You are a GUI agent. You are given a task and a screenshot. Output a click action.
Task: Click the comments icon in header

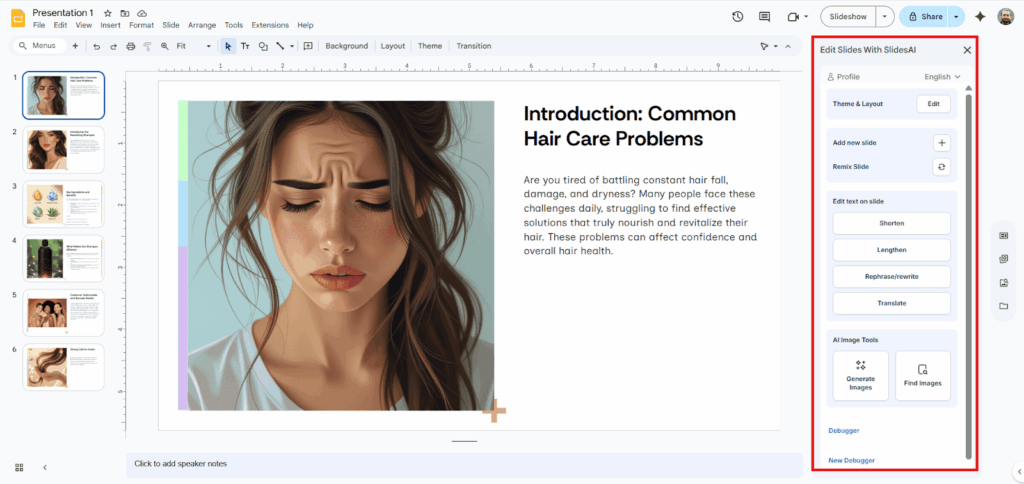click(765, 17)
